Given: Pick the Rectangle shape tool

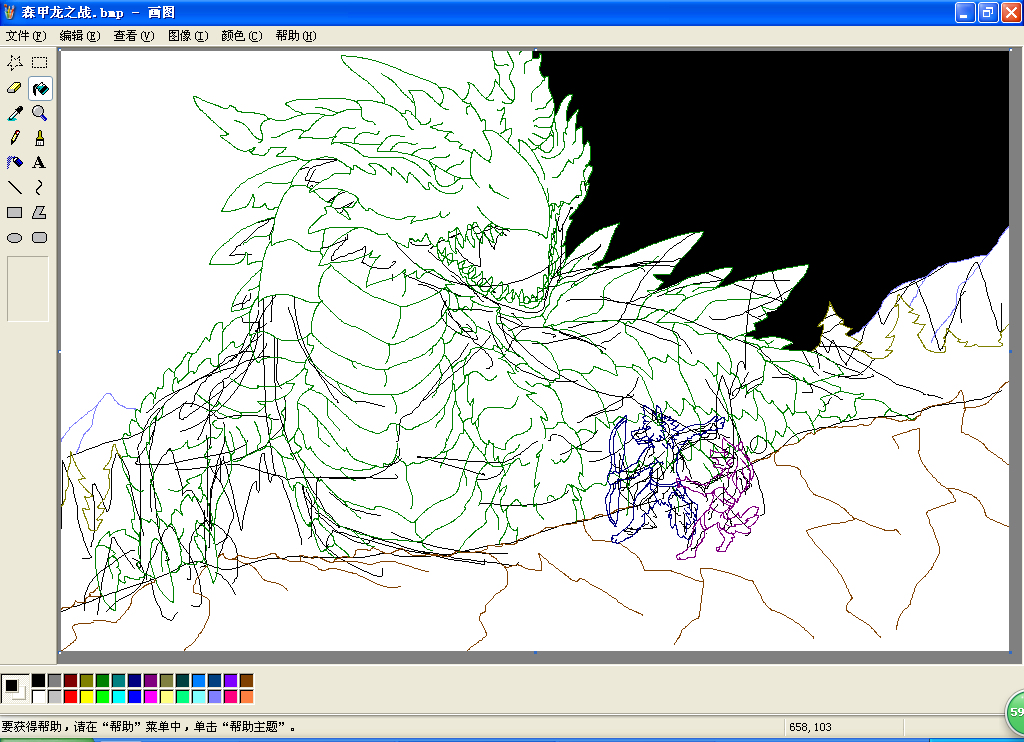Looking at the screenshot, I should coord(14,212).
